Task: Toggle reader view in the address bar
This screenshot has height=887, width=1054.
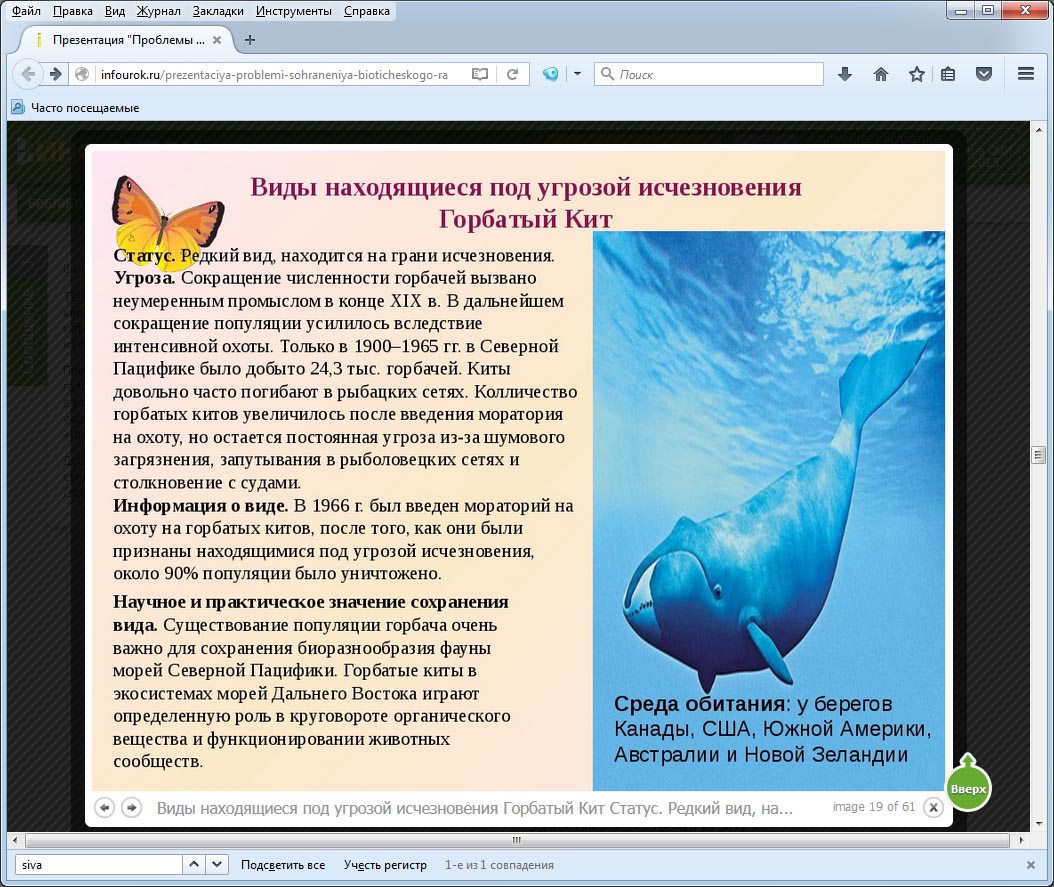Action: coord(481,74)
